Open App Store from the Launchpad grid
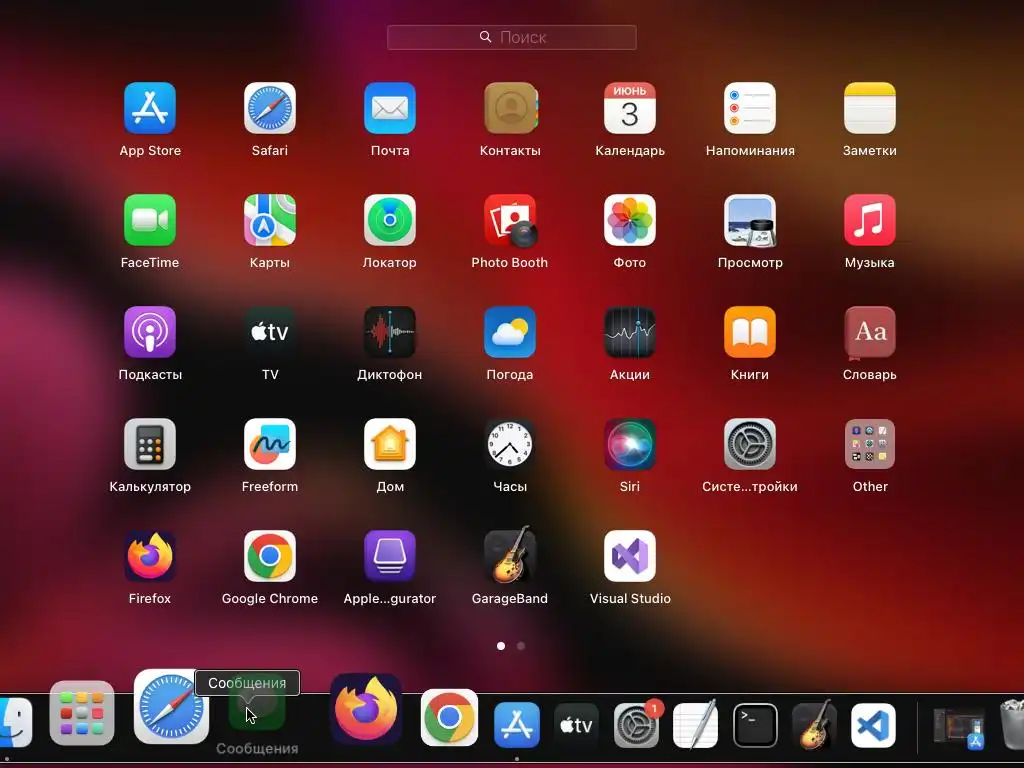1024x768 pixels. pyautogui.click(x=150, y=108)
